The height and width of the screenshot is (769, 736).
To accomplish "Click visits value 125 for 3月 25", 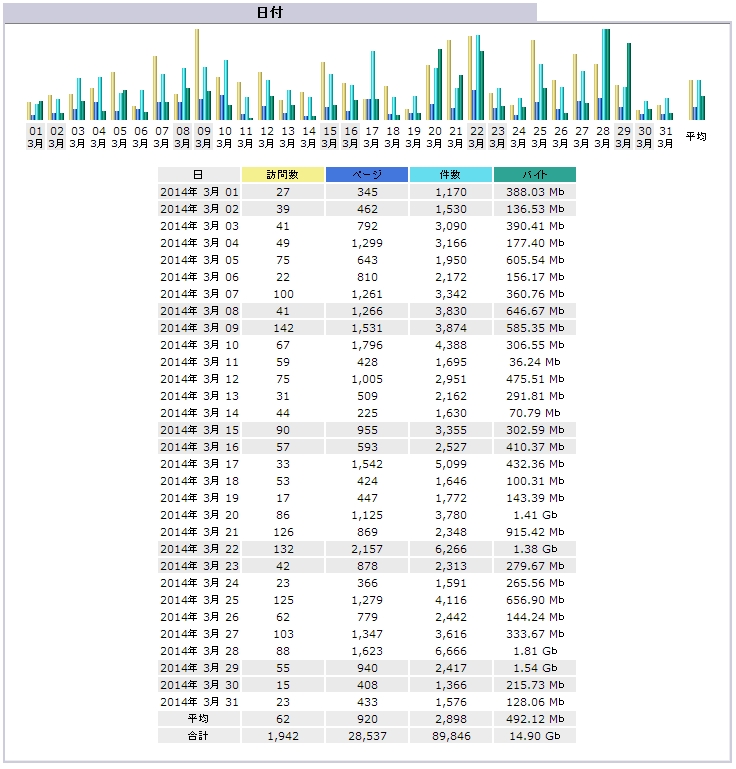I will [x=283, y=600].
